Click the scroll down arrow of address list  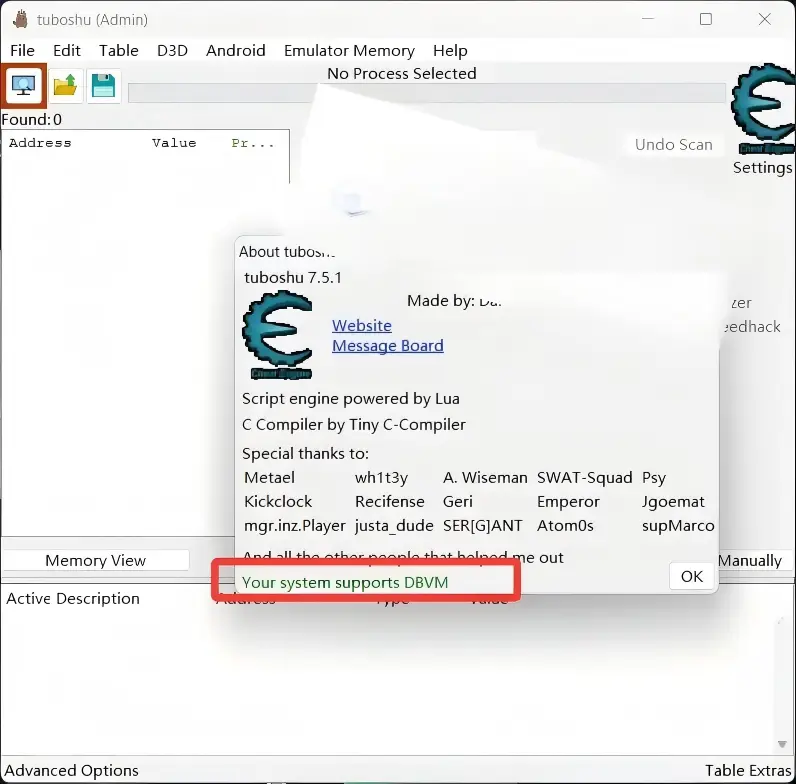tap(782, 744)
